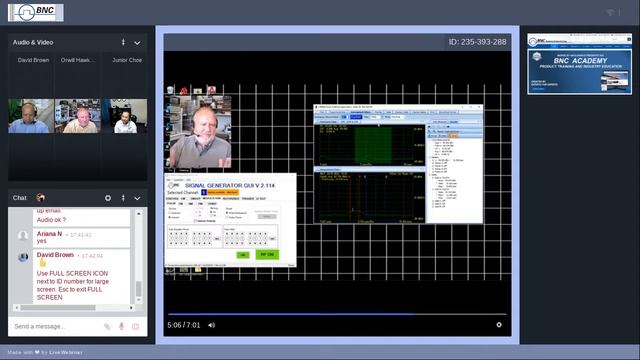Seek in the video progress bar
The height and width of the screenshot is (360, 640).
tap(337, 314)
